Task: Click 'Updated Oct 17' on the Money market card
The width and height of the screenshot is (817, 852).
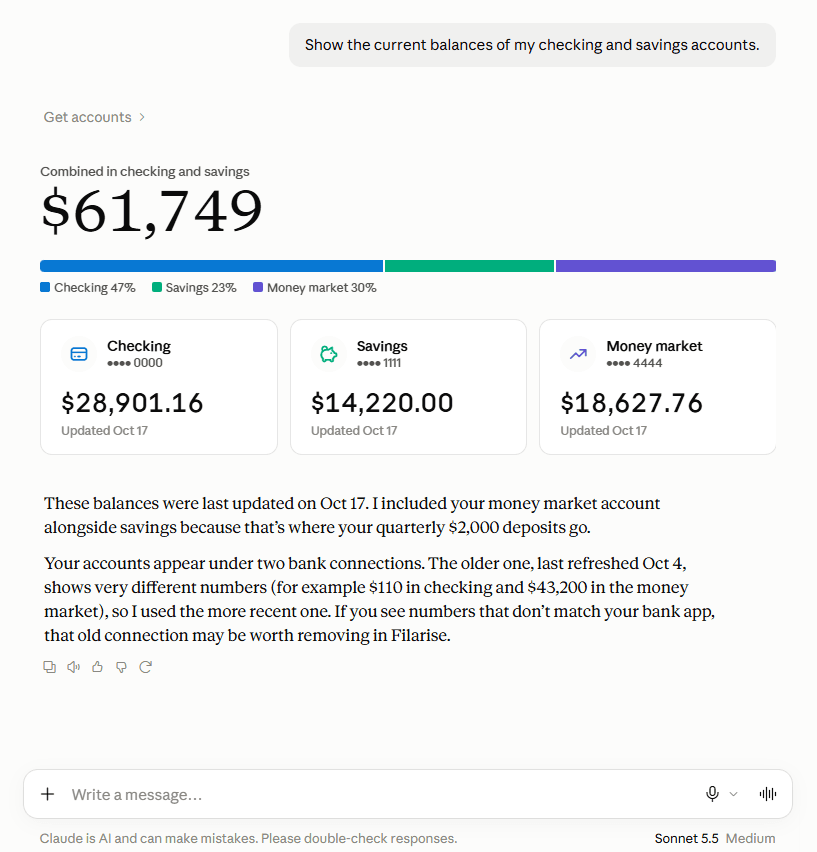Action: 604,431
